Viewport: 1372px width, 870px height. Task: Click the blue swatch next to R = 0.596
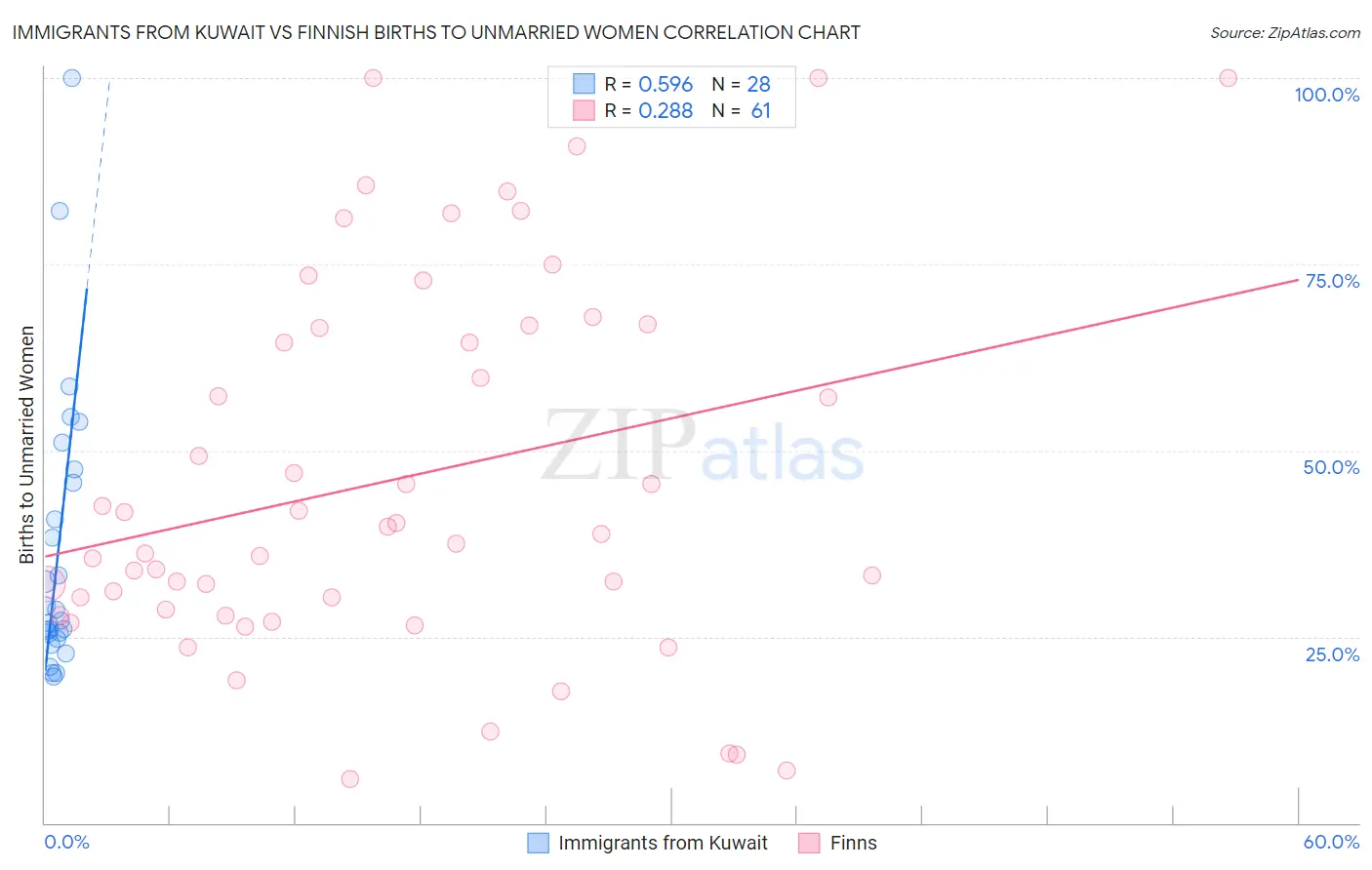click(584, 84)
